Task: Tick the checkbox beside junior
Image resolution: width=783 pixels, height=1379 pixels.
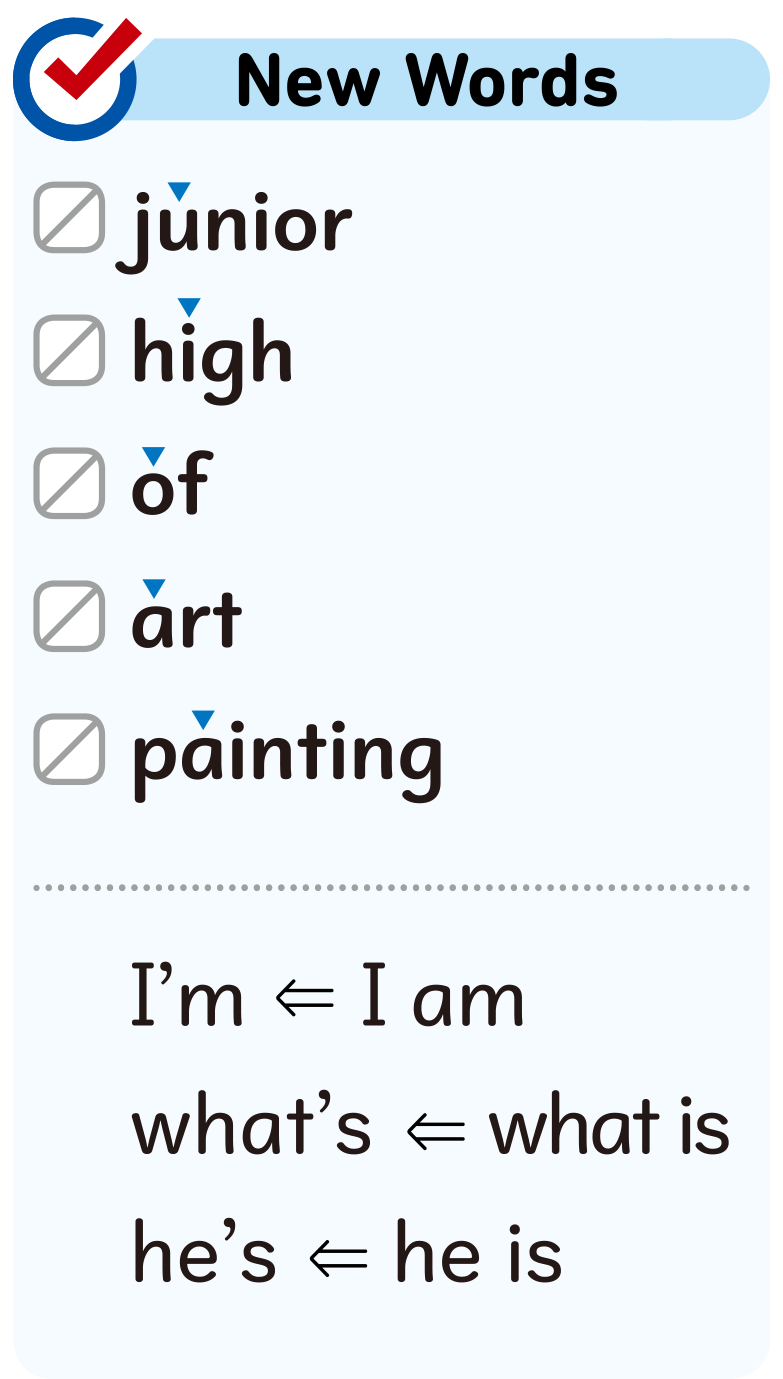Action: tap(69, 217)
